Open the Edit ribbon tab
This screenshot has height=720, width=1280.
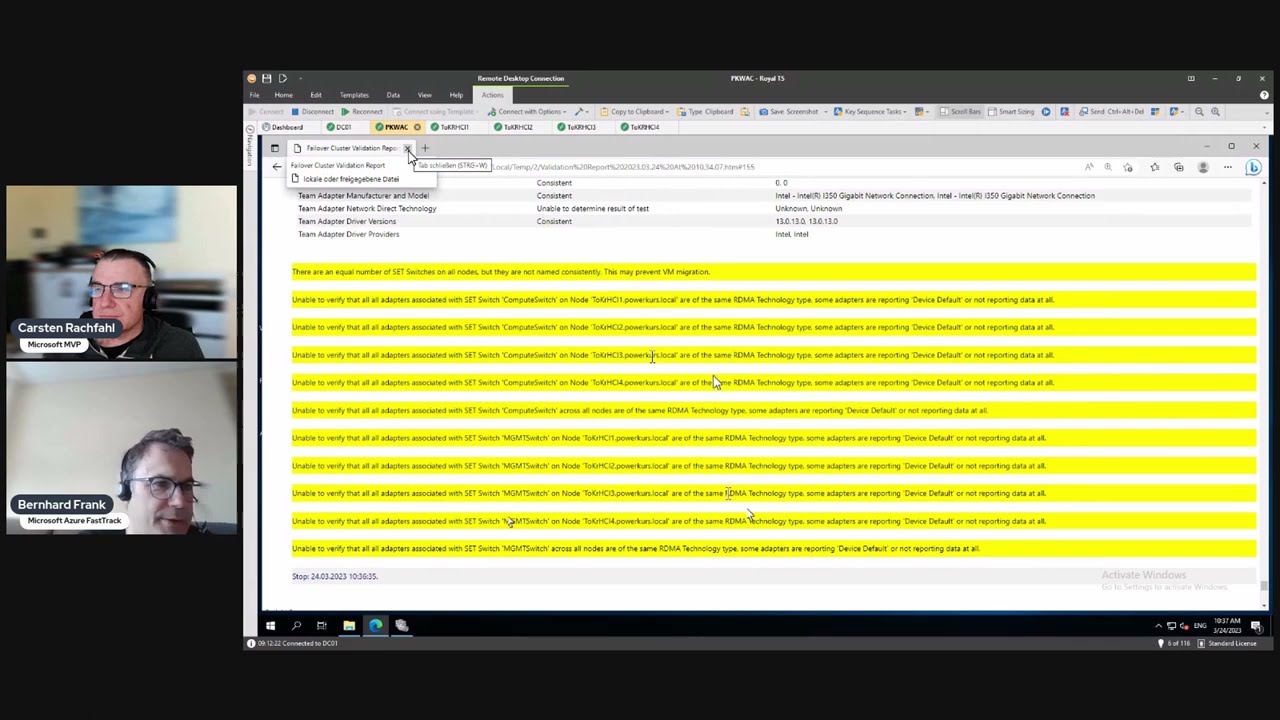(316, 95)
